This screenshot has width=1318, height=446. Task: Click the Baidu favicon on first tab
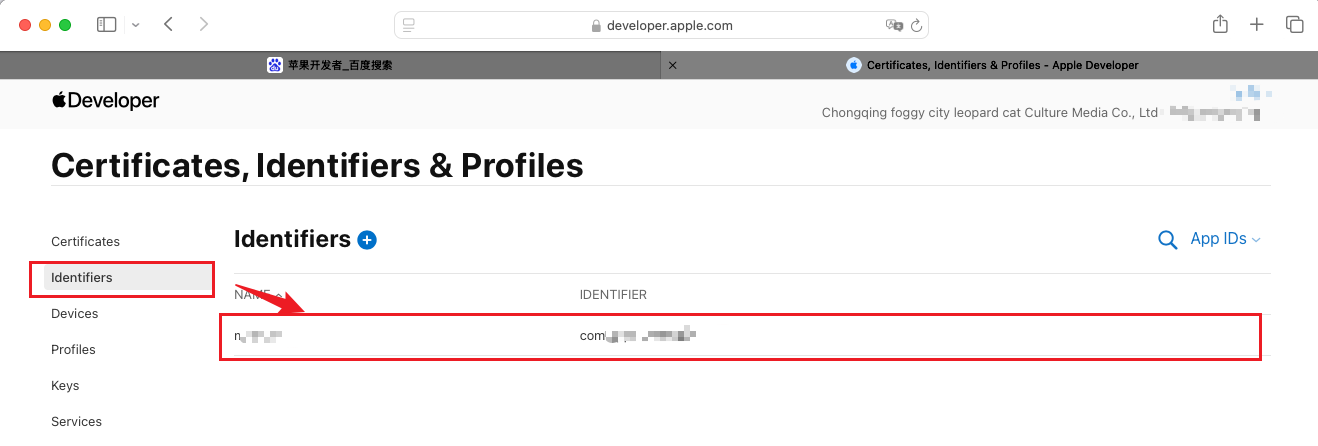(275, 65)
